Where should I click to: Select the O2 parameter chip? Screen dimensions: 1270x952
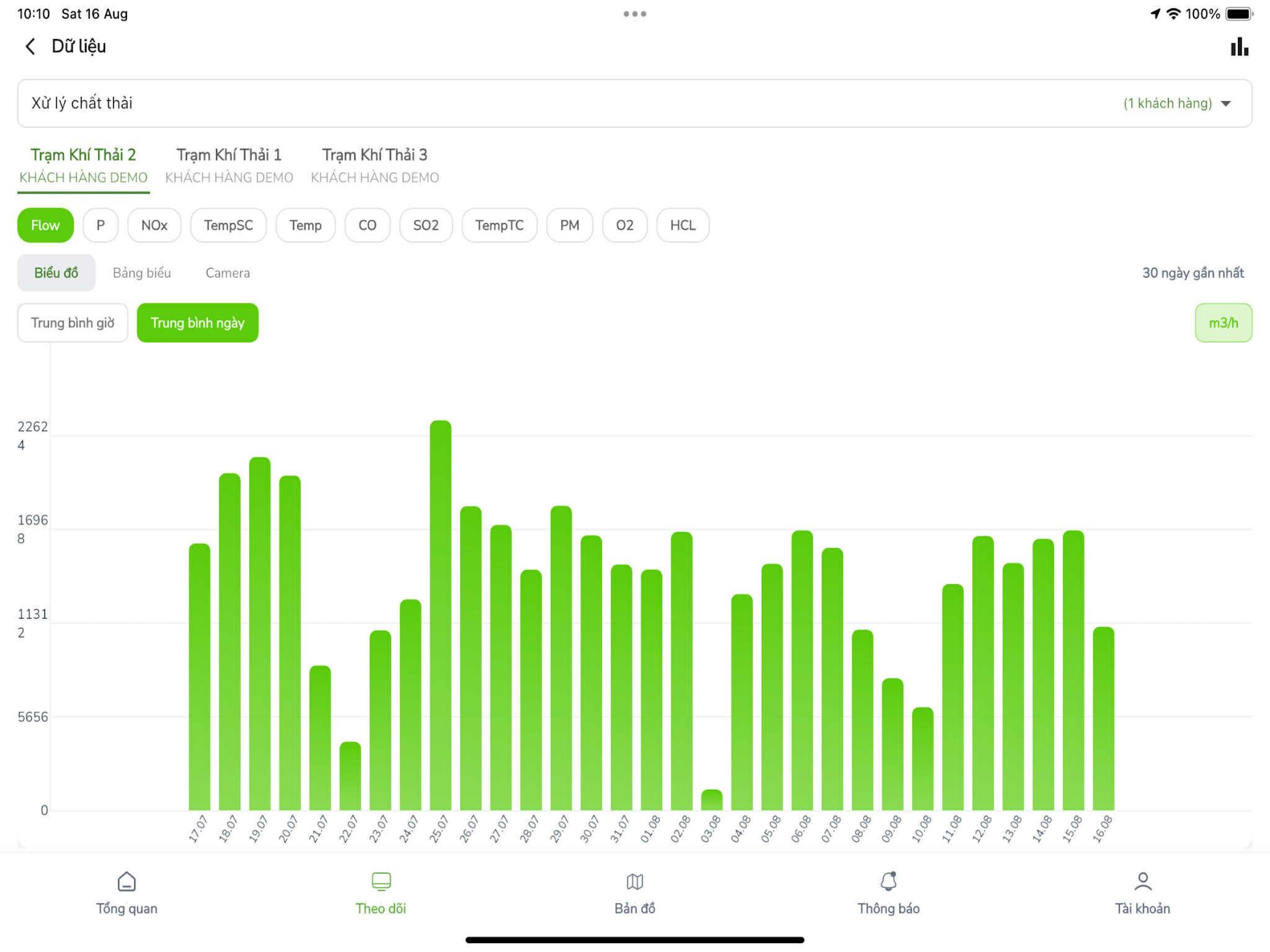click(625, 225)
